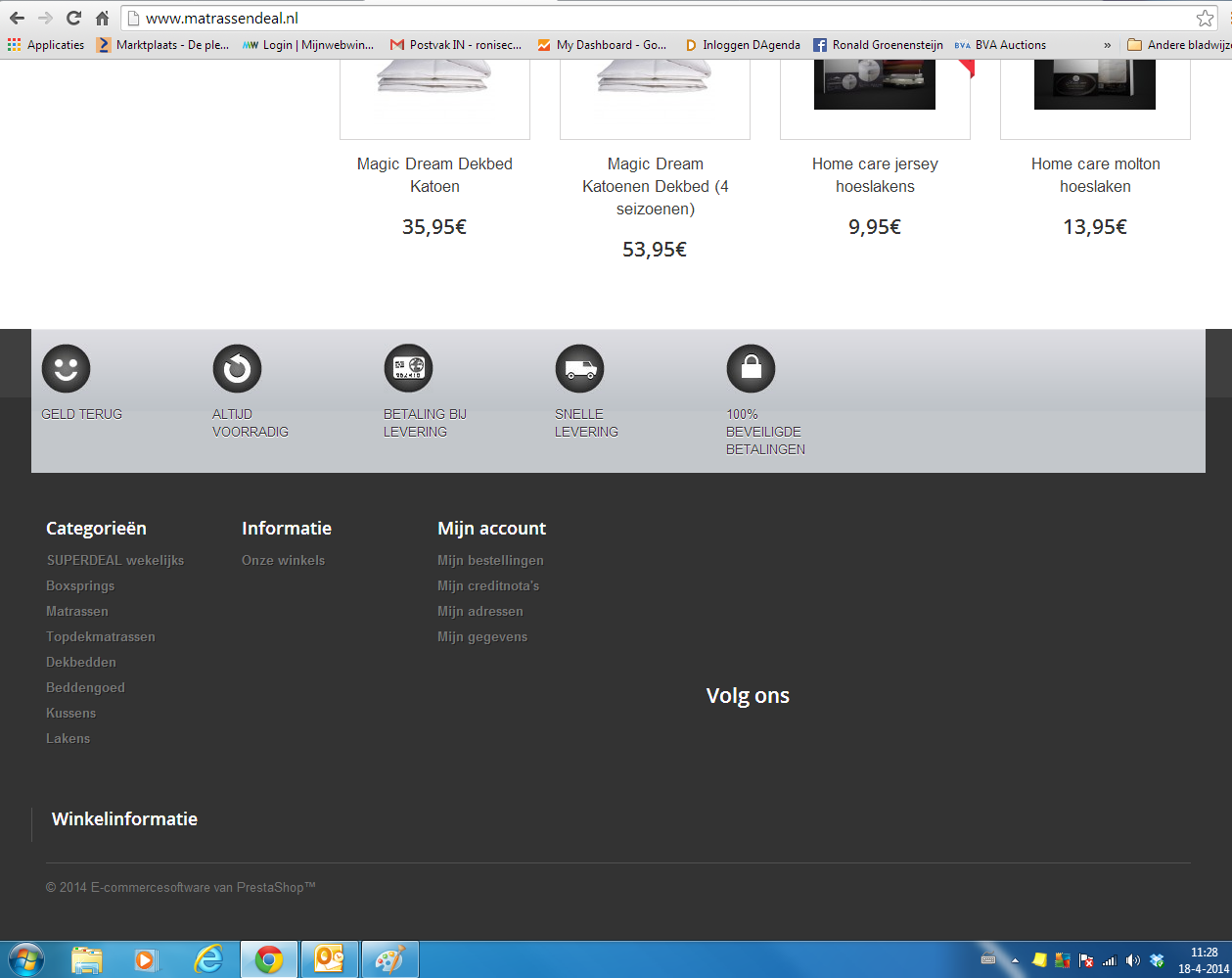Open the volume speaker tray icon

coord(1133,960)
